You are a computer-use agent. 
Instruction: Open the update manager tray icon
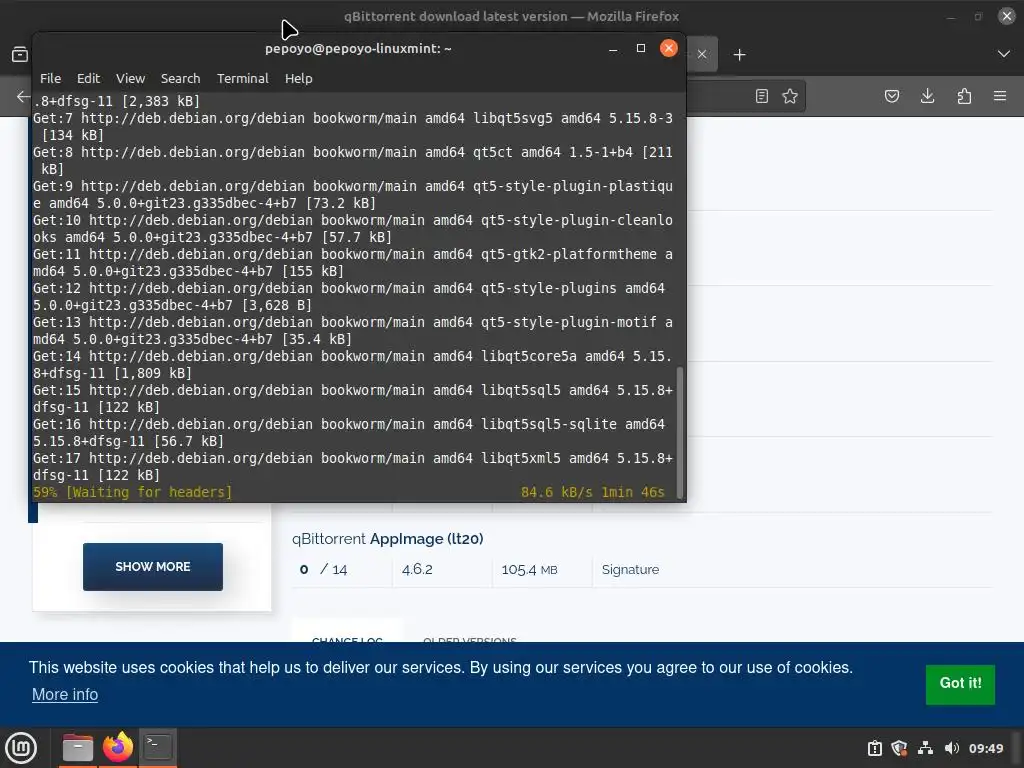pyautogui.click(x=874, y=748)
